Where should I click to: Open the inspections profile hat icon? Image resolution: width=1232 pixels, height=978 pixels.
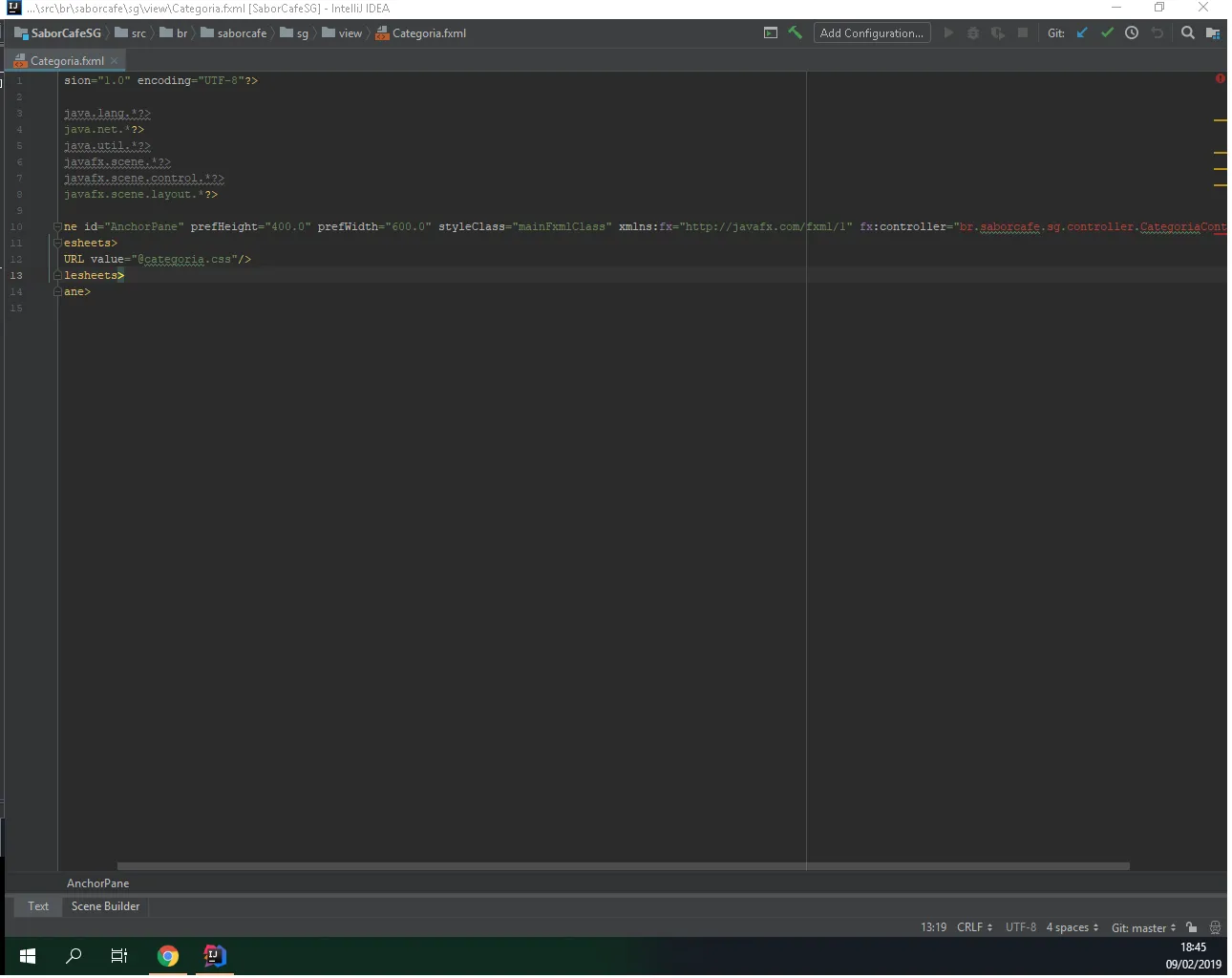[1215, 927]
